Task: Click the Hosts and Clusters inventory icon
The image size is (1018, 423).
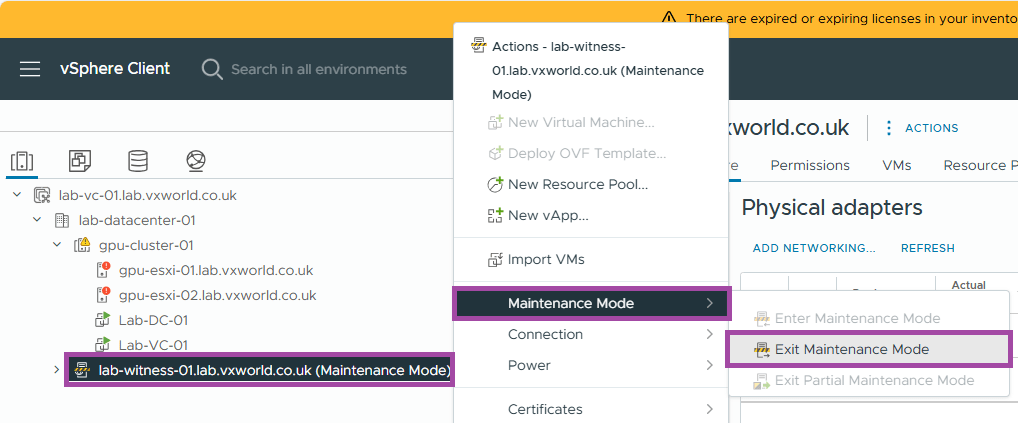Action: (x=22, y=161)
